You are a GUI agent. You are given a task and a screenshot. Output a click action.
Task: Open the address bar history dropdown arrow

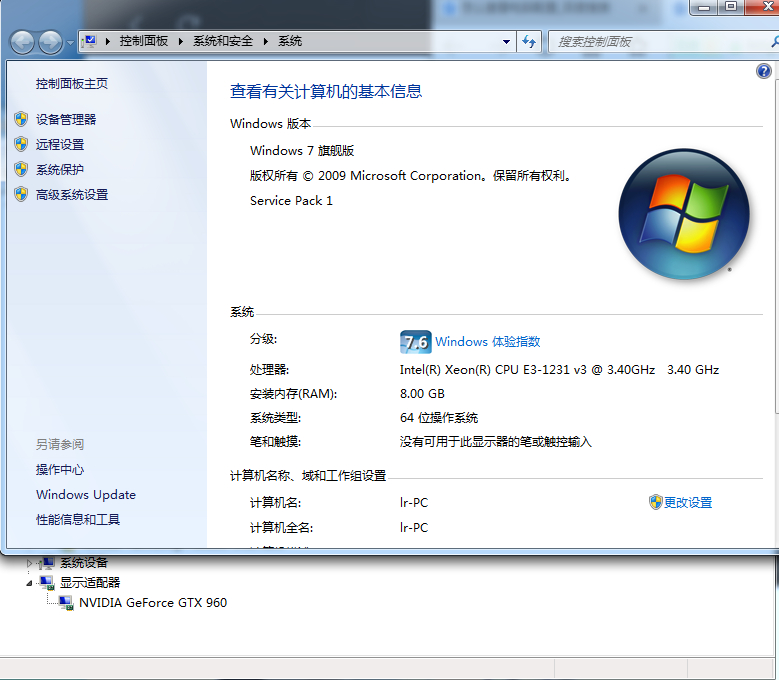tap(506, 42)
